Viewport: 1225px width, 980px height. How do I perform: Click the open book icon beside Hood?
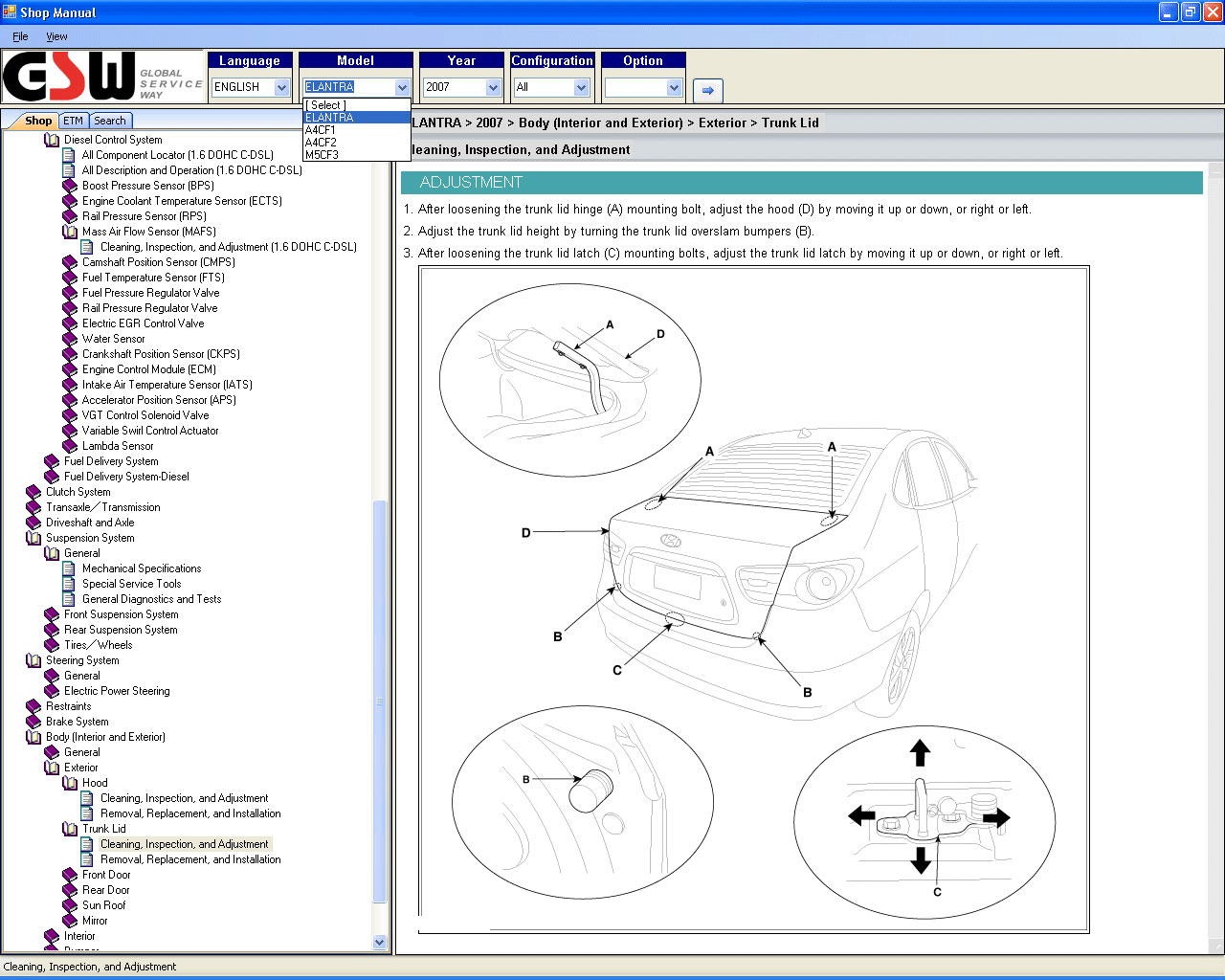[x=70, y=783]
